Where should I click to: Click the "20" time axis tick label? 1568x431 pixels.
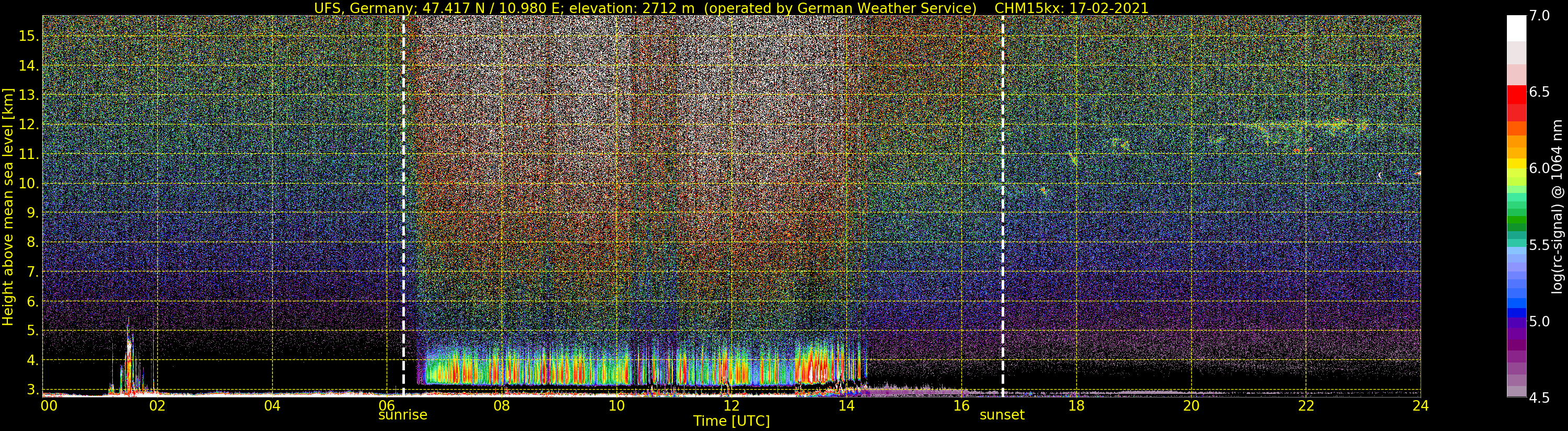pyautogui.click(x=1191, y=405)
